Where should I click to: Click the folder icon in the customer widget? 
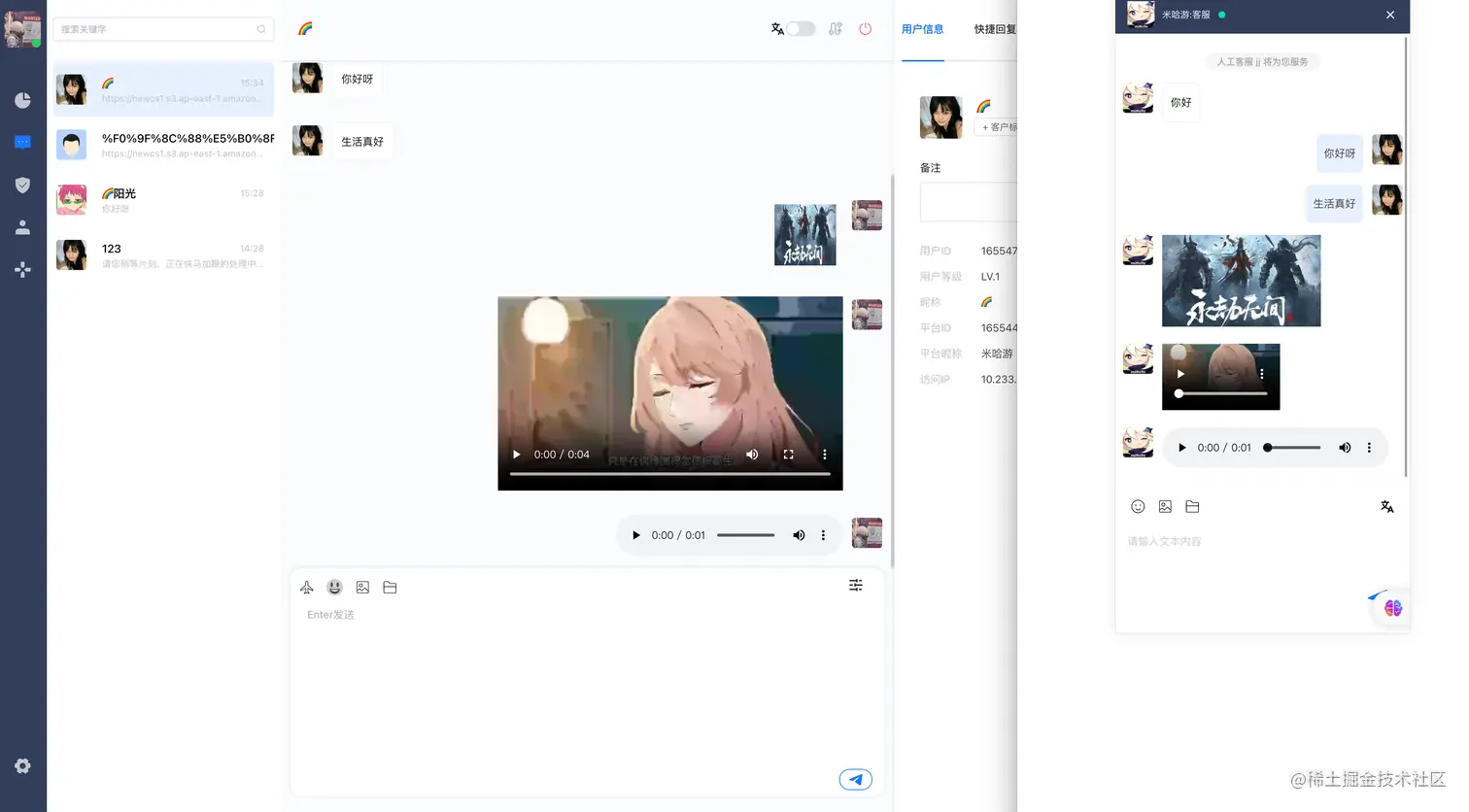(x=1192, y=506)
